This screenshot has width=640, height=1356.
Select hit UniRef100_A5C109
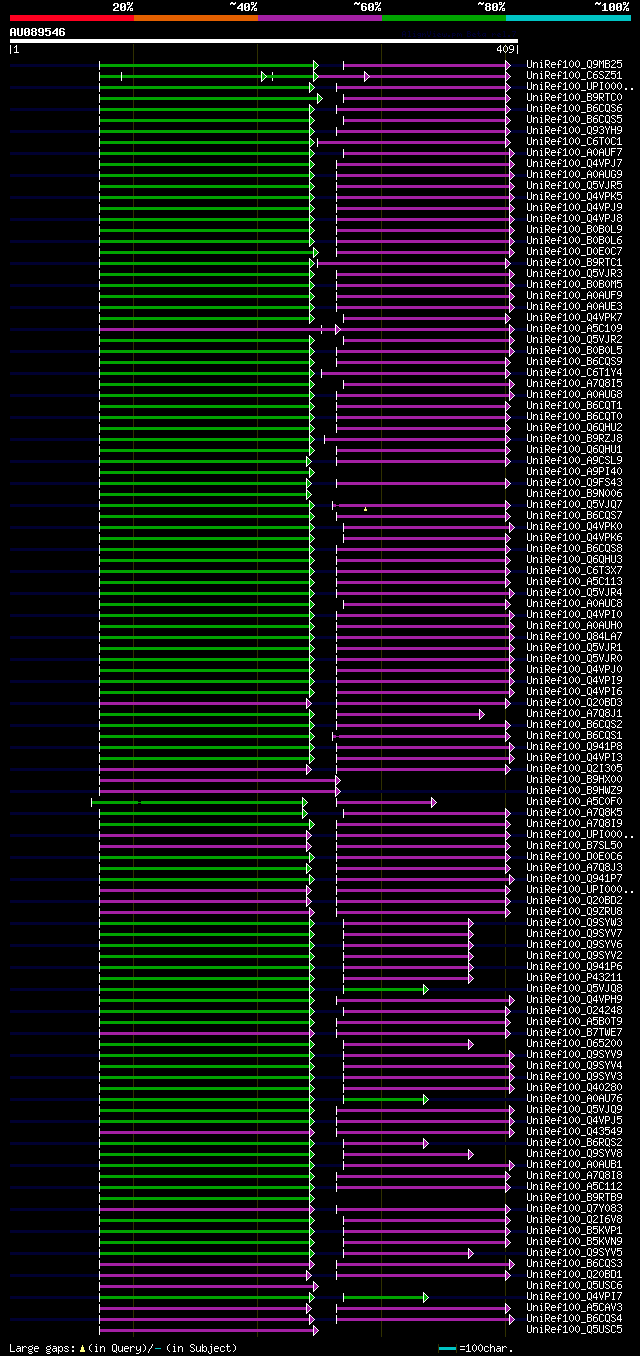(574, 328)
